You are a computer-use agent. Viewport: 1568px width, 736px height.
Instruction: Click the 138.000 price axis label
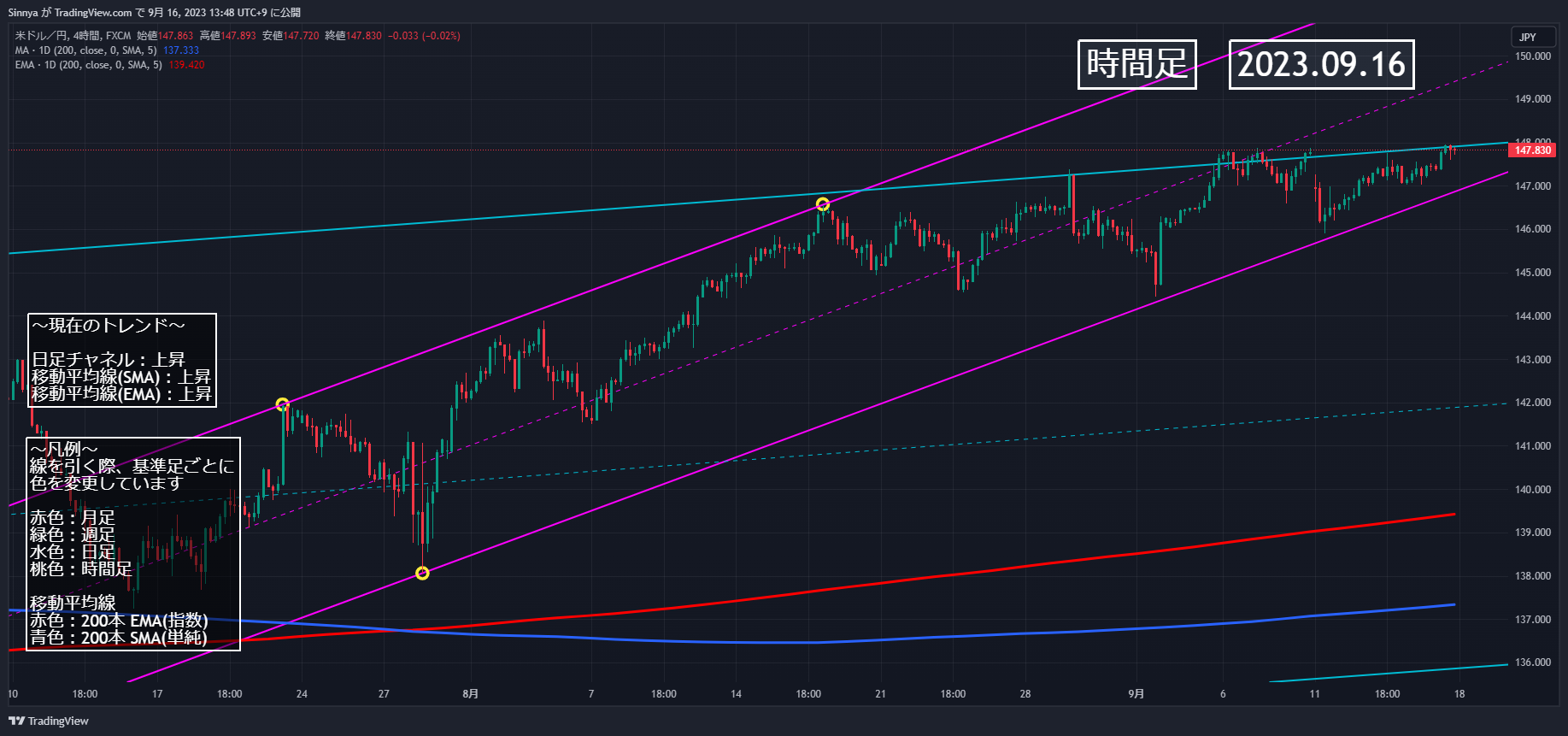(1533, 576)
